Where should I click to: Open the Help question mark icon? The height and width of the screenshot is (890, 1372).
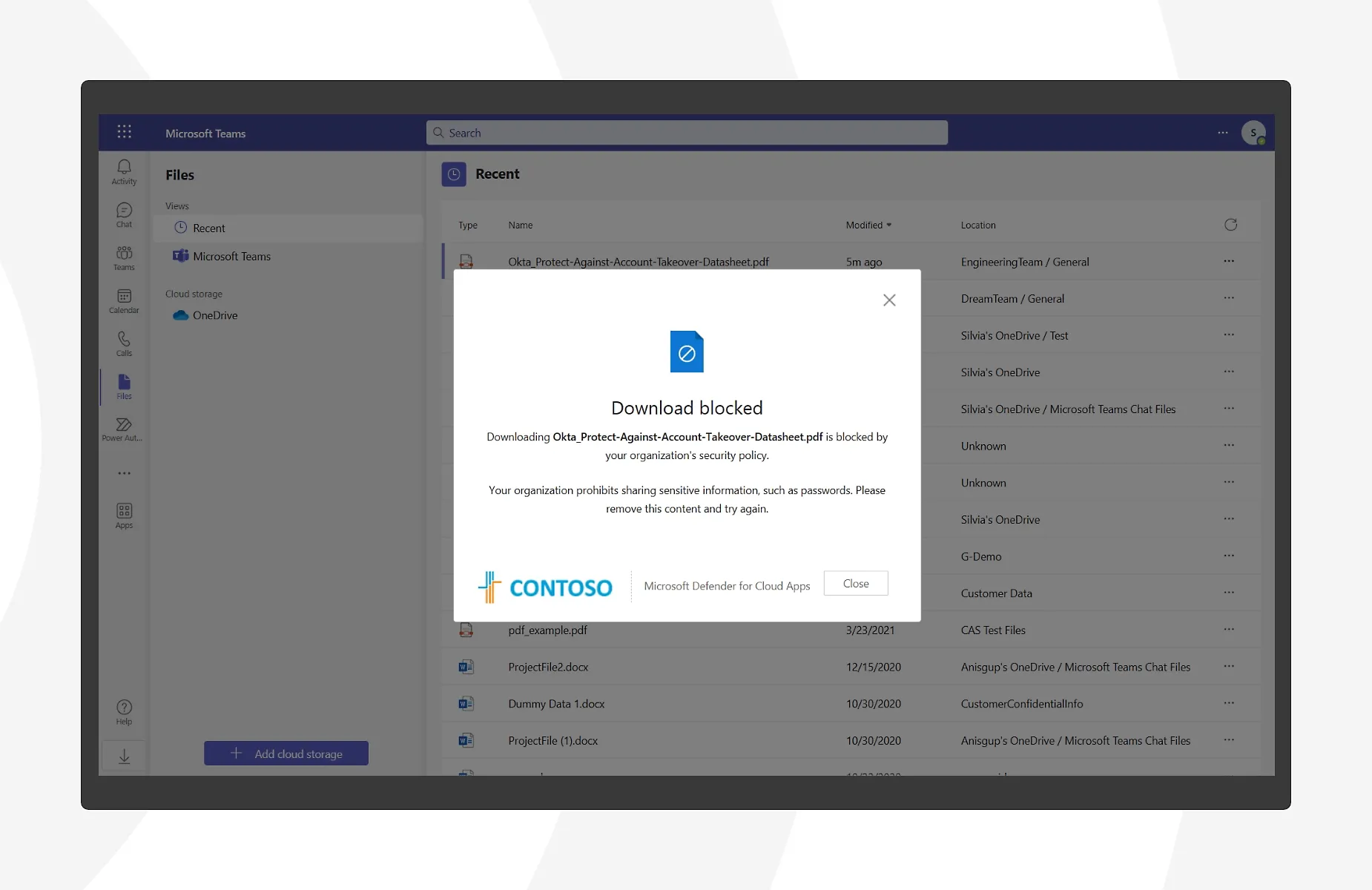click(124, 712)
